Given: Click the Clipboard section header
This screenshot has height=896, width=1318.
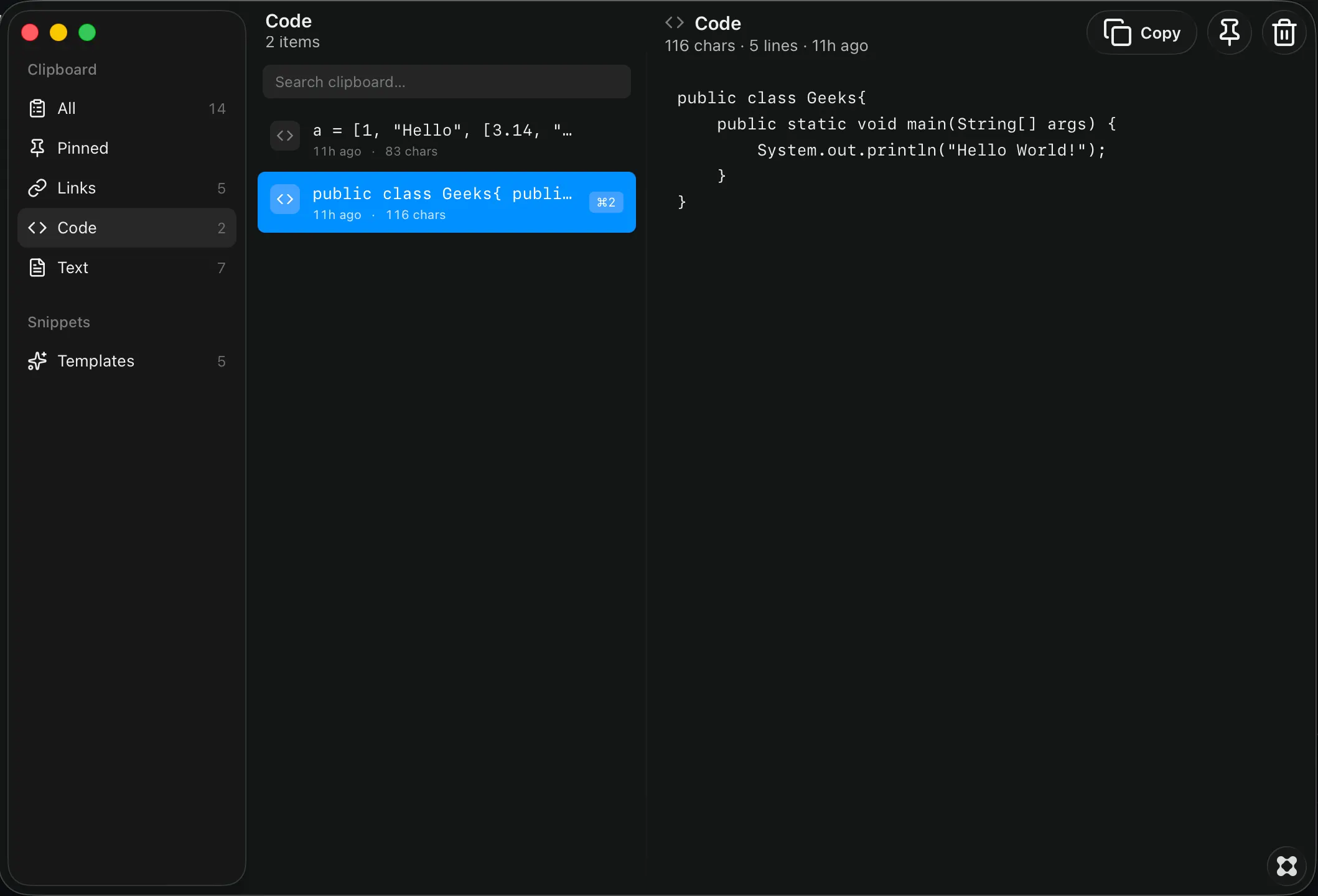Looking at the screenshot, I should (x=62, y=69).
